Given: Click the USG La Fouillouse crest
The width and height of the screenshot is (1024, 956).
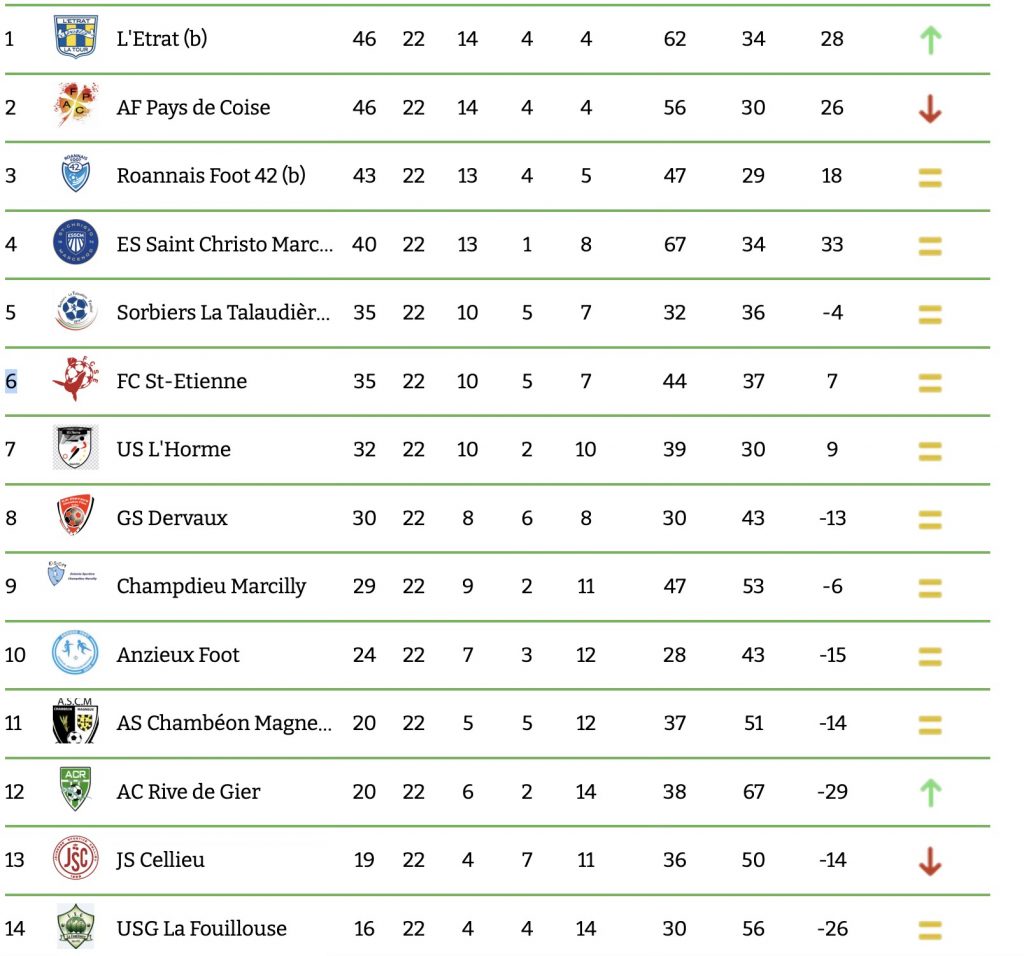Looking at the screenshot, I should (x=75, y=926).
